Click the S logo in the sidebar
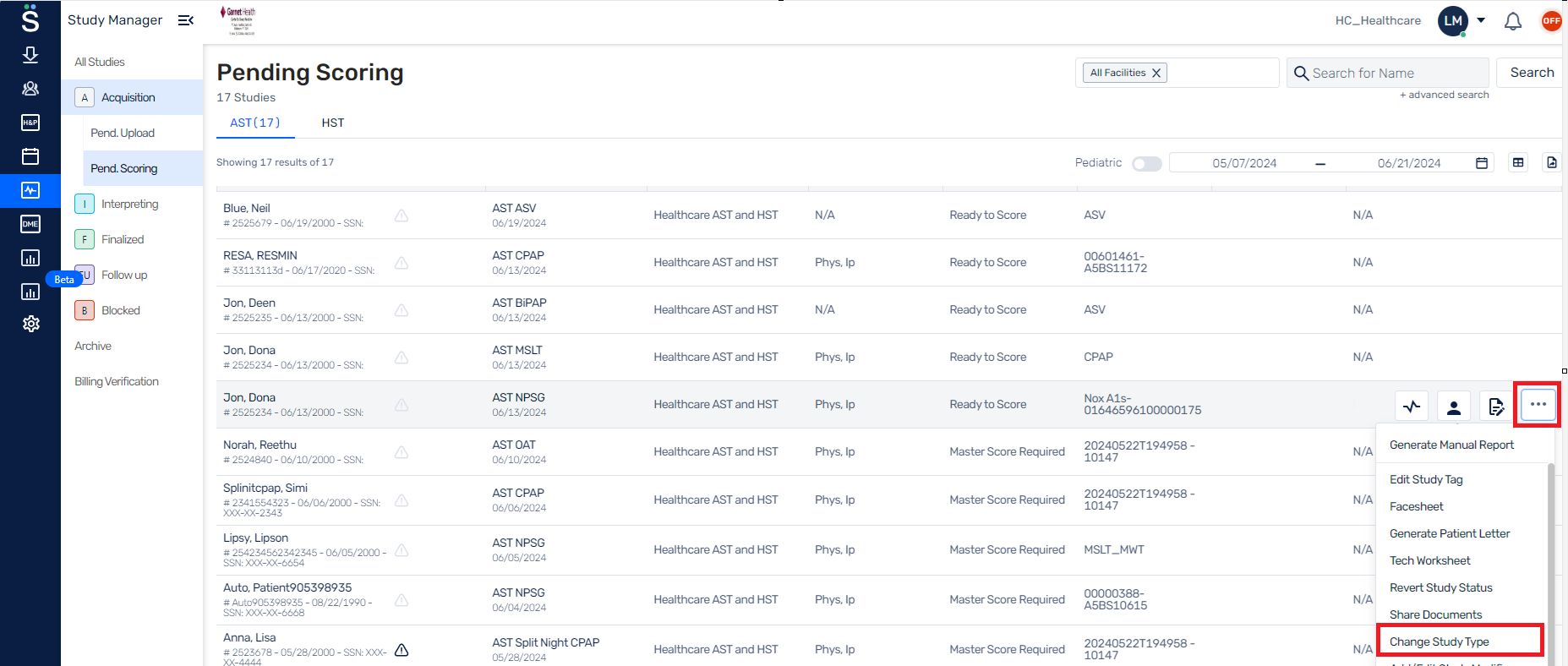 pos(30,19)
